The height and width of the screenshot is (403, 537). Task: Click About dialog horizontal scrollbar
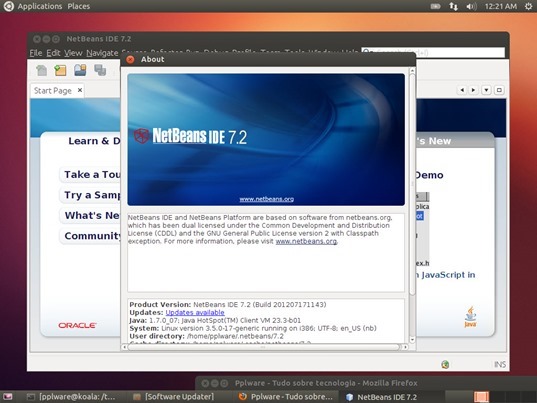coord(263,347)
